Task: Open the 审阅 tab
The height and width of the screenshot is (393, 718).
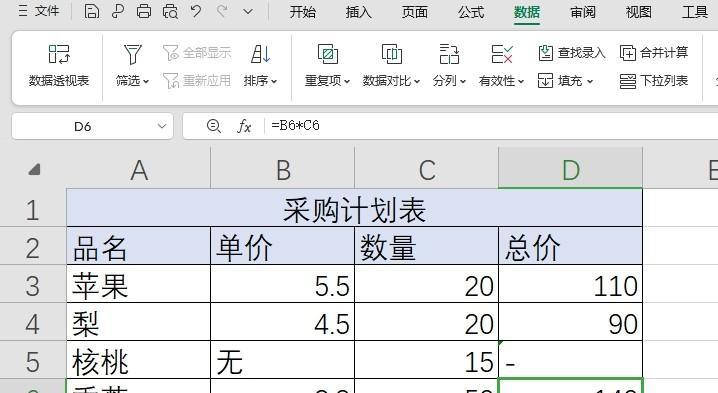Action: [x=583, y=12]
